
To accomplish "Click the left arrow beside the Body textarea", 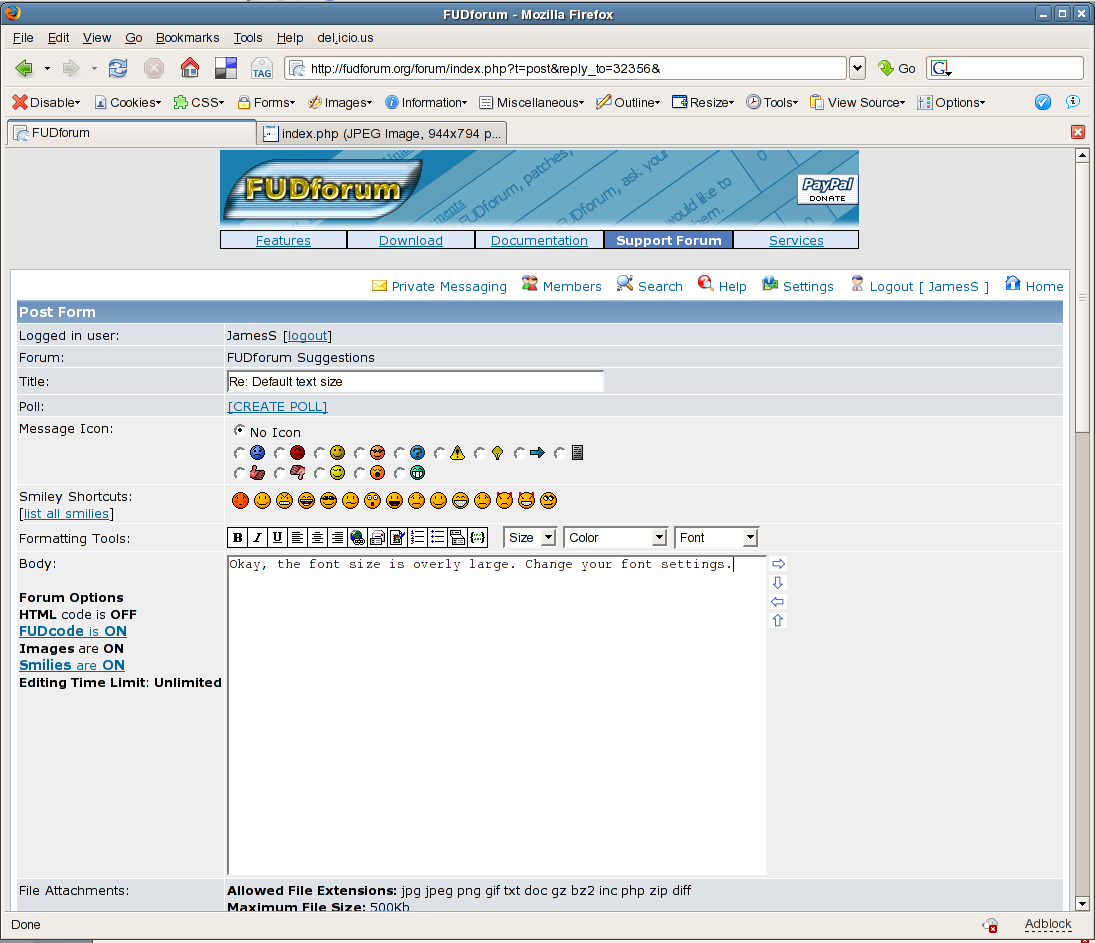I will point(778,601).
